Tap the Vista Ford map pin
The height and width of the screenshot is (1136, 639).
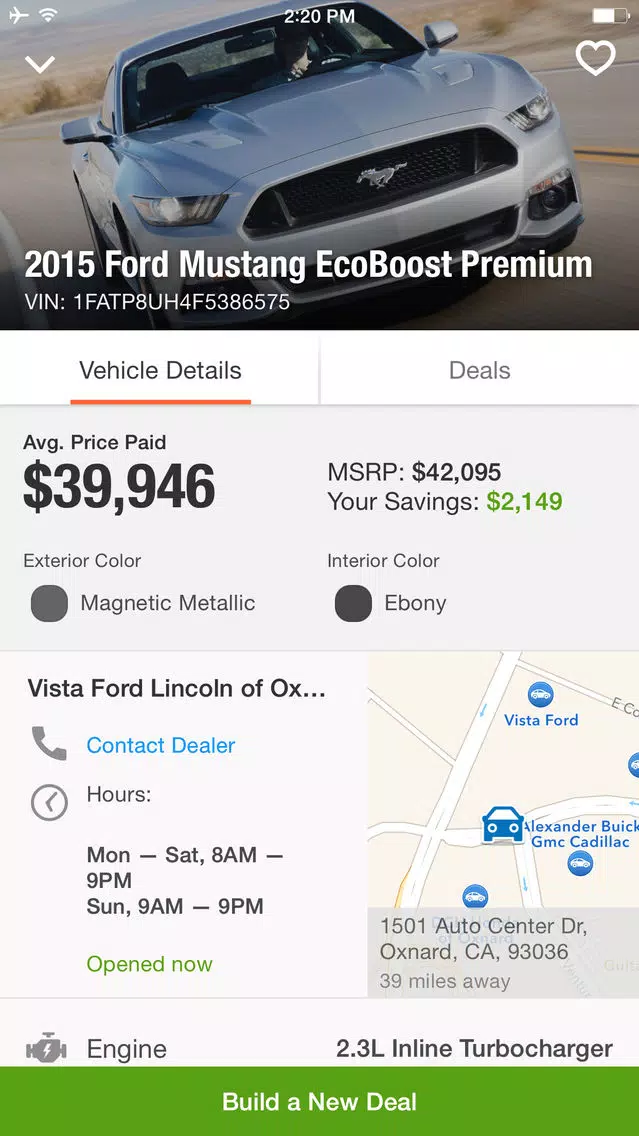coord(540,694)
